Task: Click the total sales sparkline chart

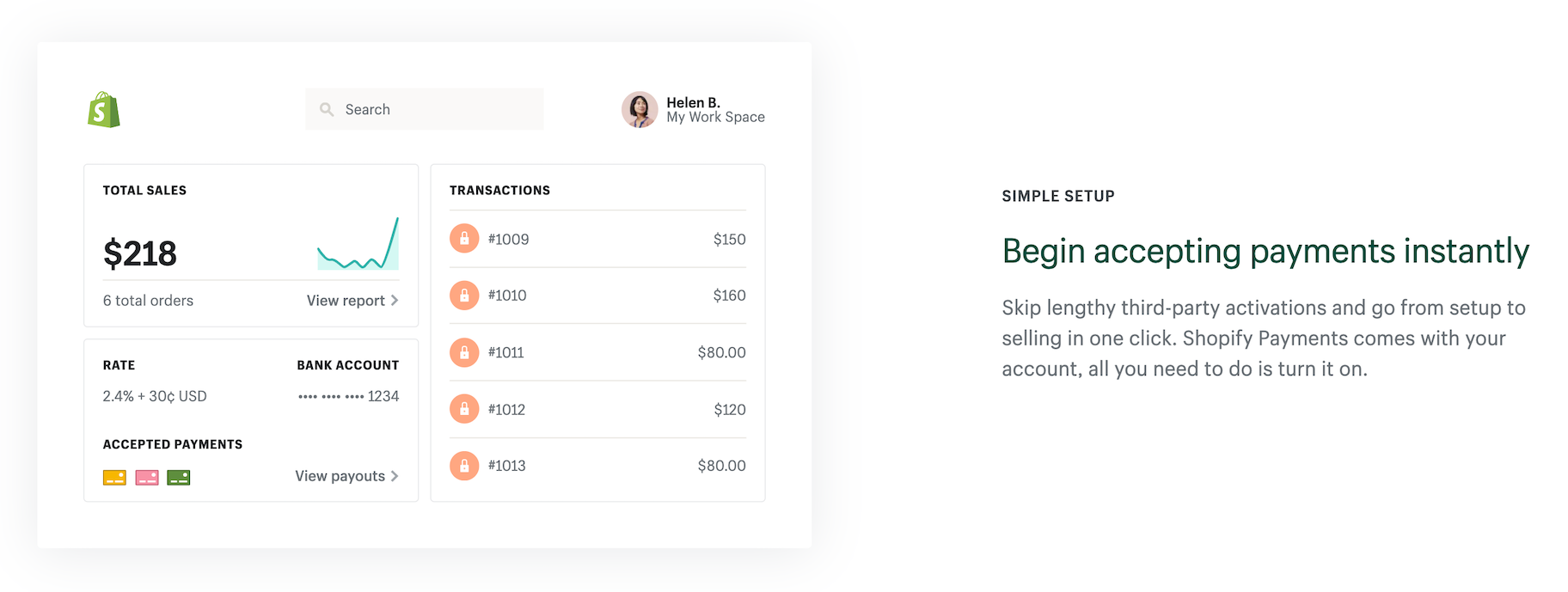Action: tap(358, 246)
